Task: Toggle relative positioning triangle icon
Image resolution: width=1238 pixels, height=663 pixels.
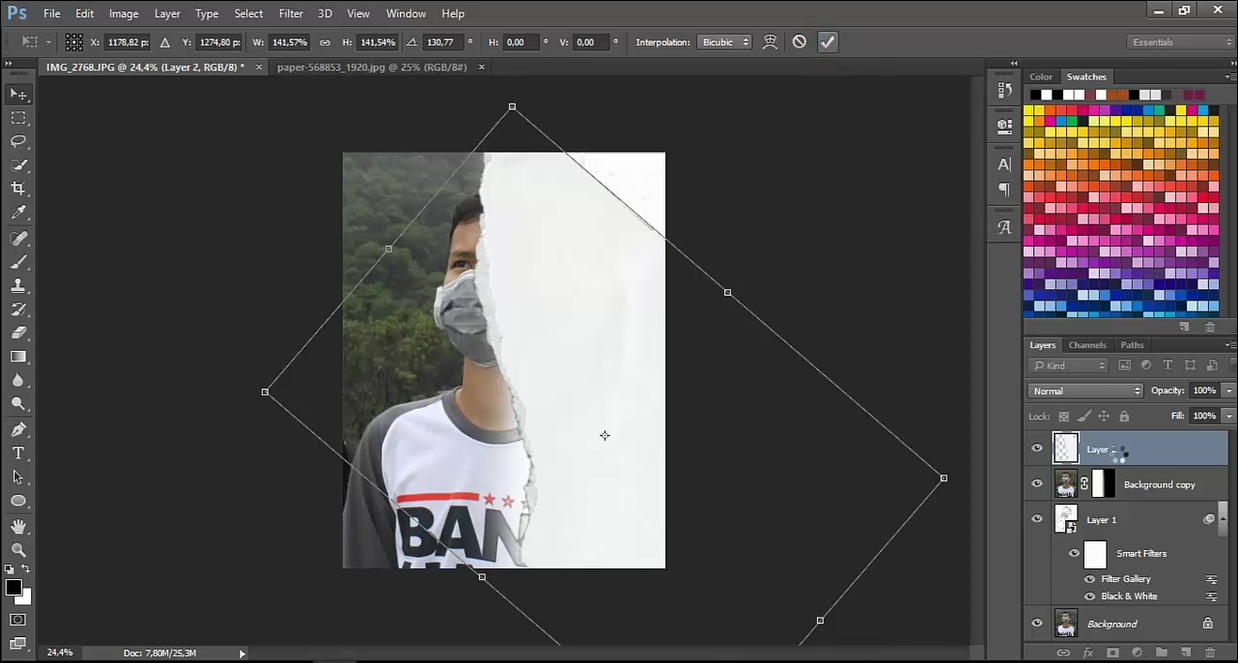Action: [x=165, y=42]
